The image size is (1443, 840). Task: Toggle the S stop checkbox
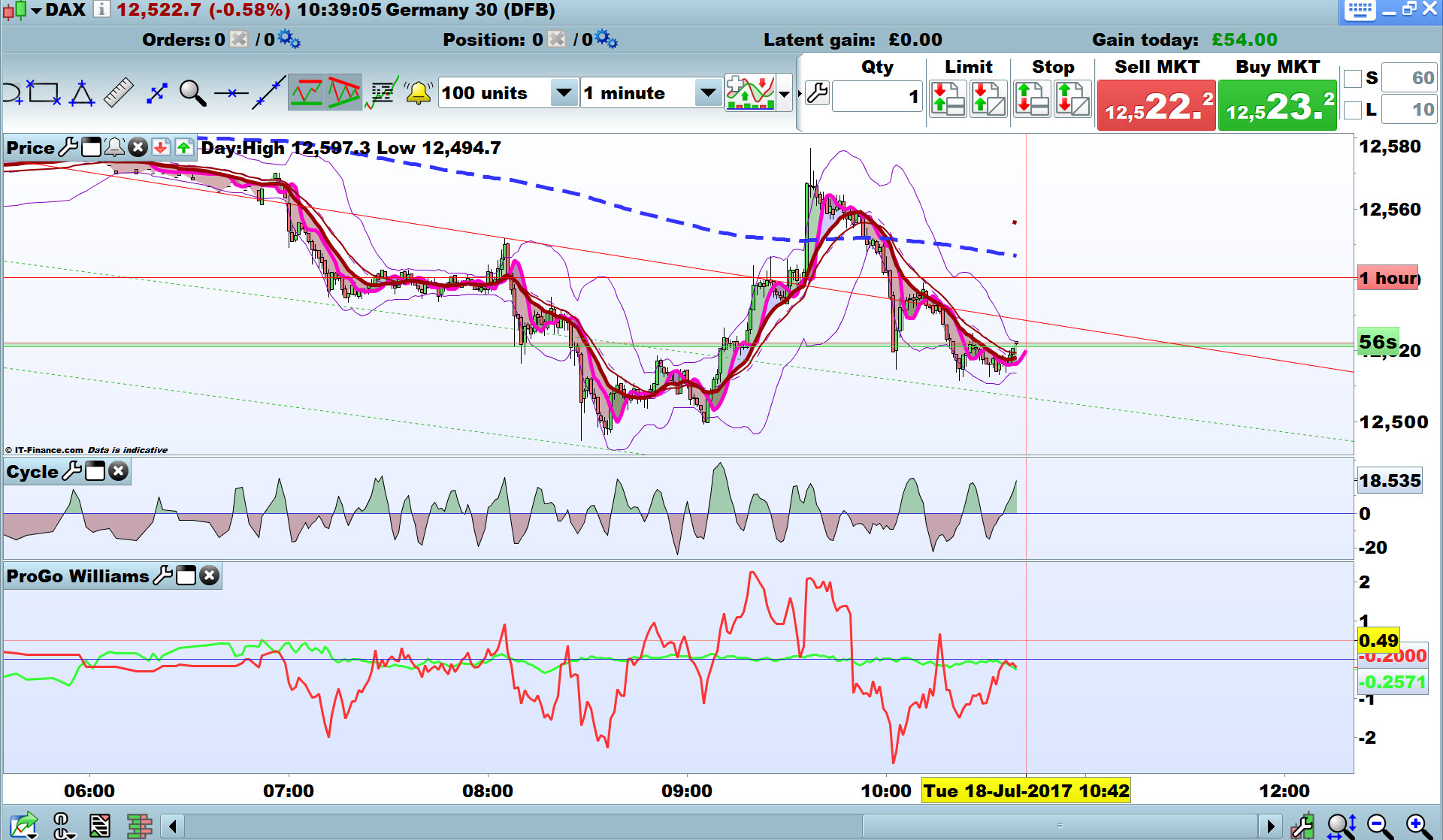coord(1353,78)
